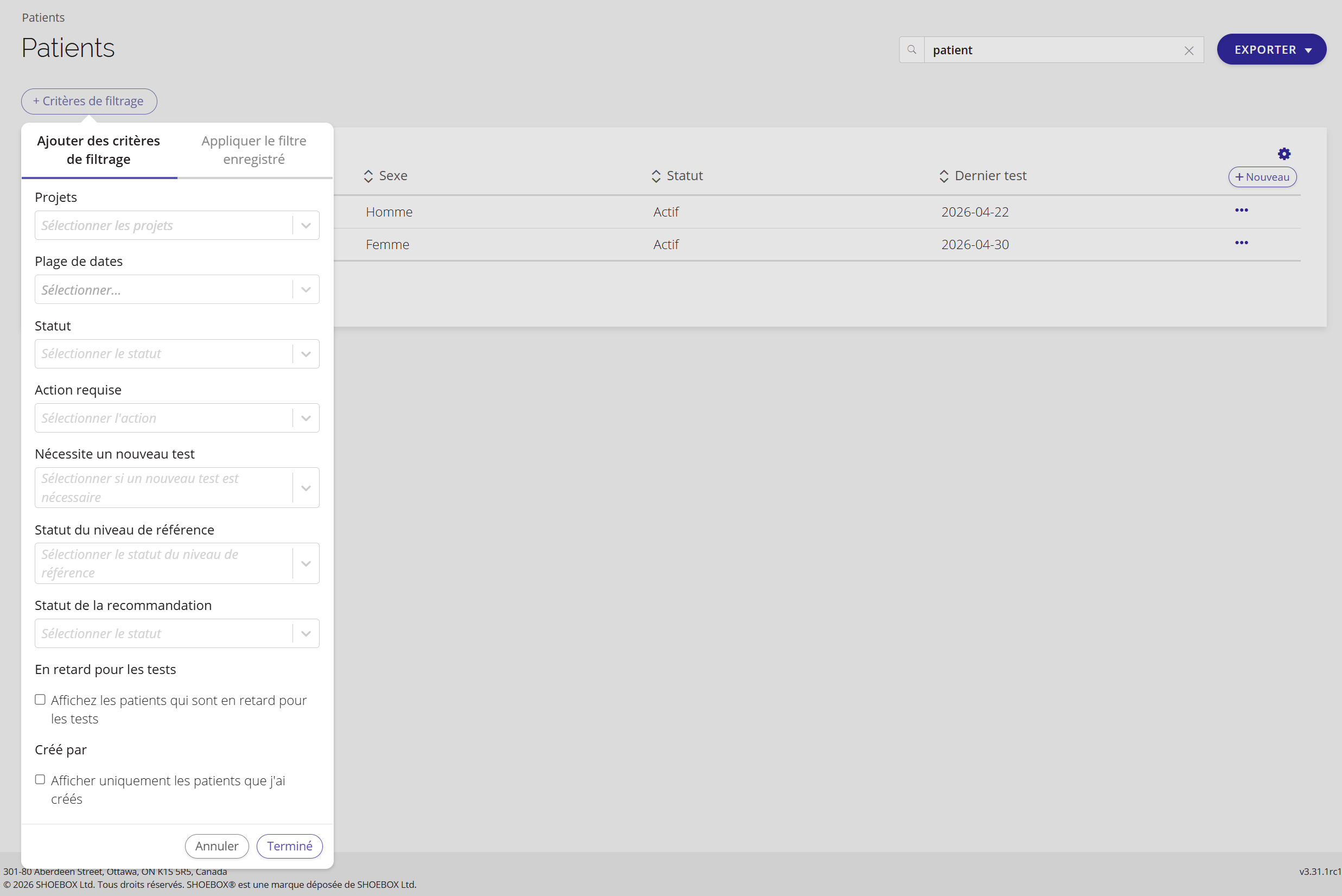Click the 2026-04-30 date cell
Image resolution: width=1342 pixels, height=896 pixels.
pos(975,245)
